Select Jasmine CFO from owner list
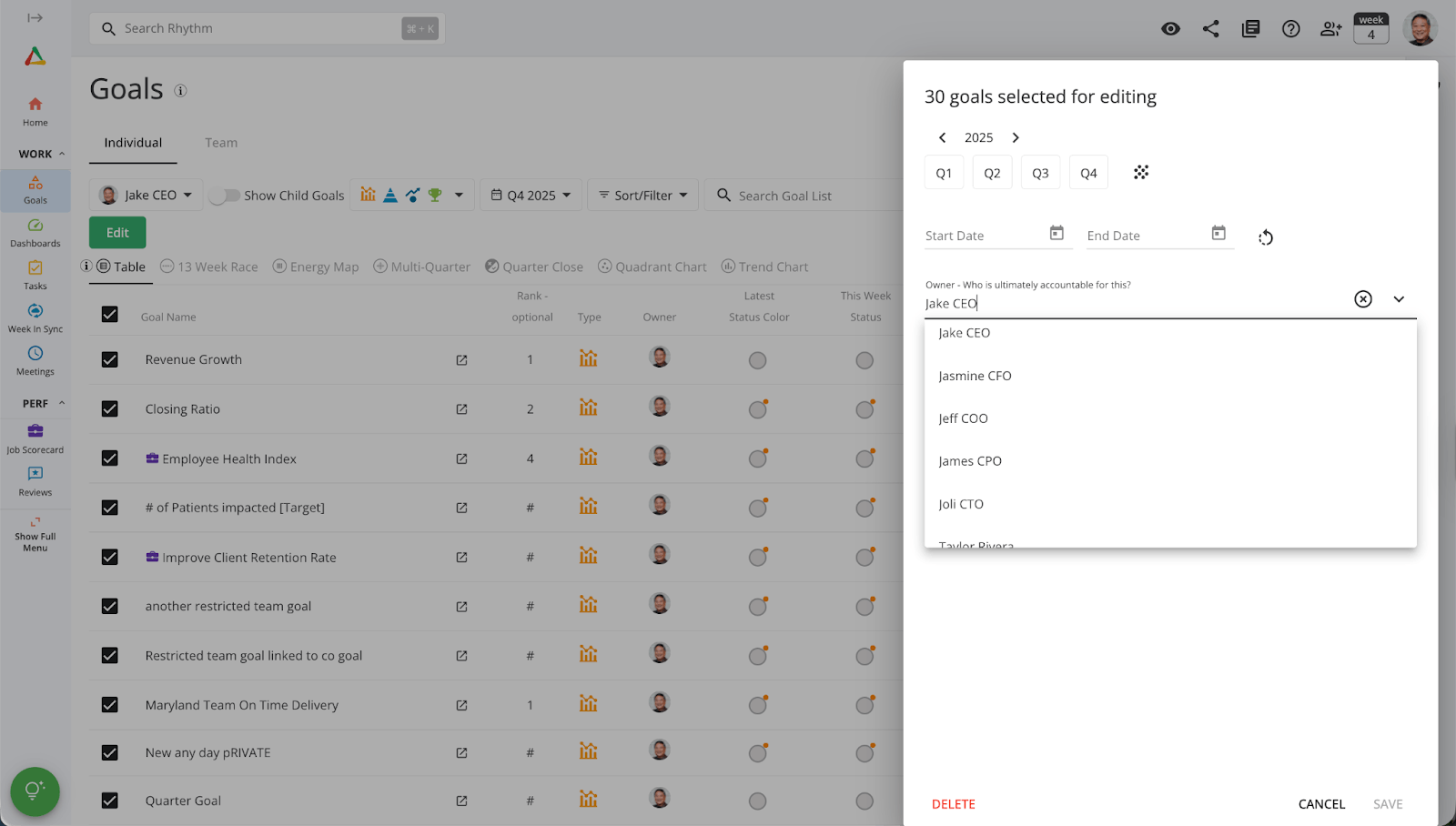The image size is (1456, 826). coord(975,376)
